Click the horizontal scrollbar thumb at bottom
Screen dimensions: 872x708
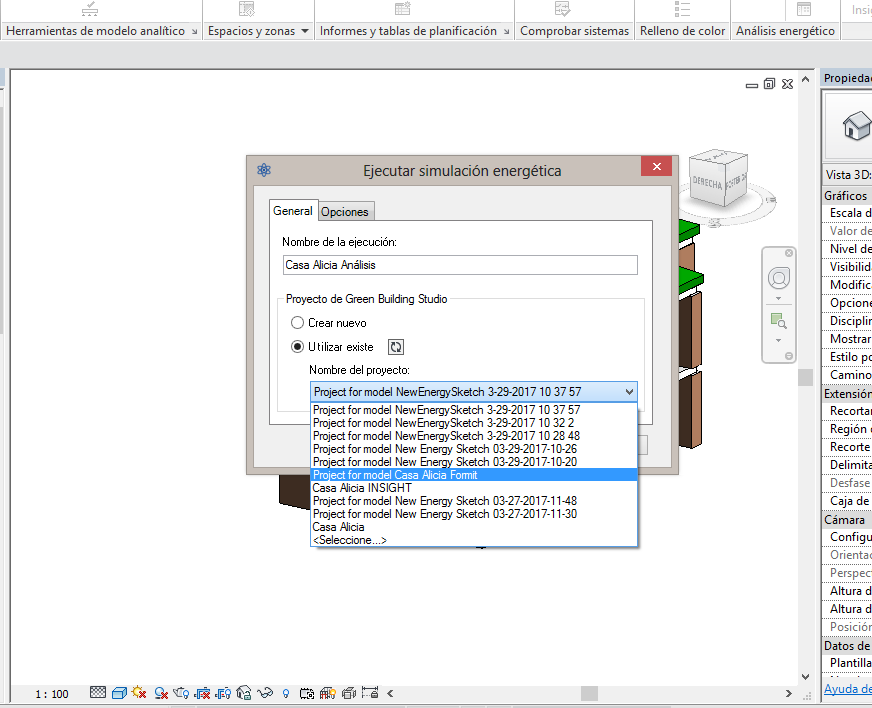(x=589, y=694)
